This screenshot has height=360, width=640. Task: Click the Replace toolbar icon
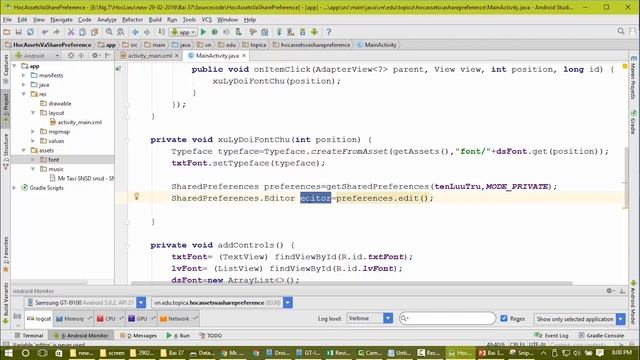(x=121, y=32)
